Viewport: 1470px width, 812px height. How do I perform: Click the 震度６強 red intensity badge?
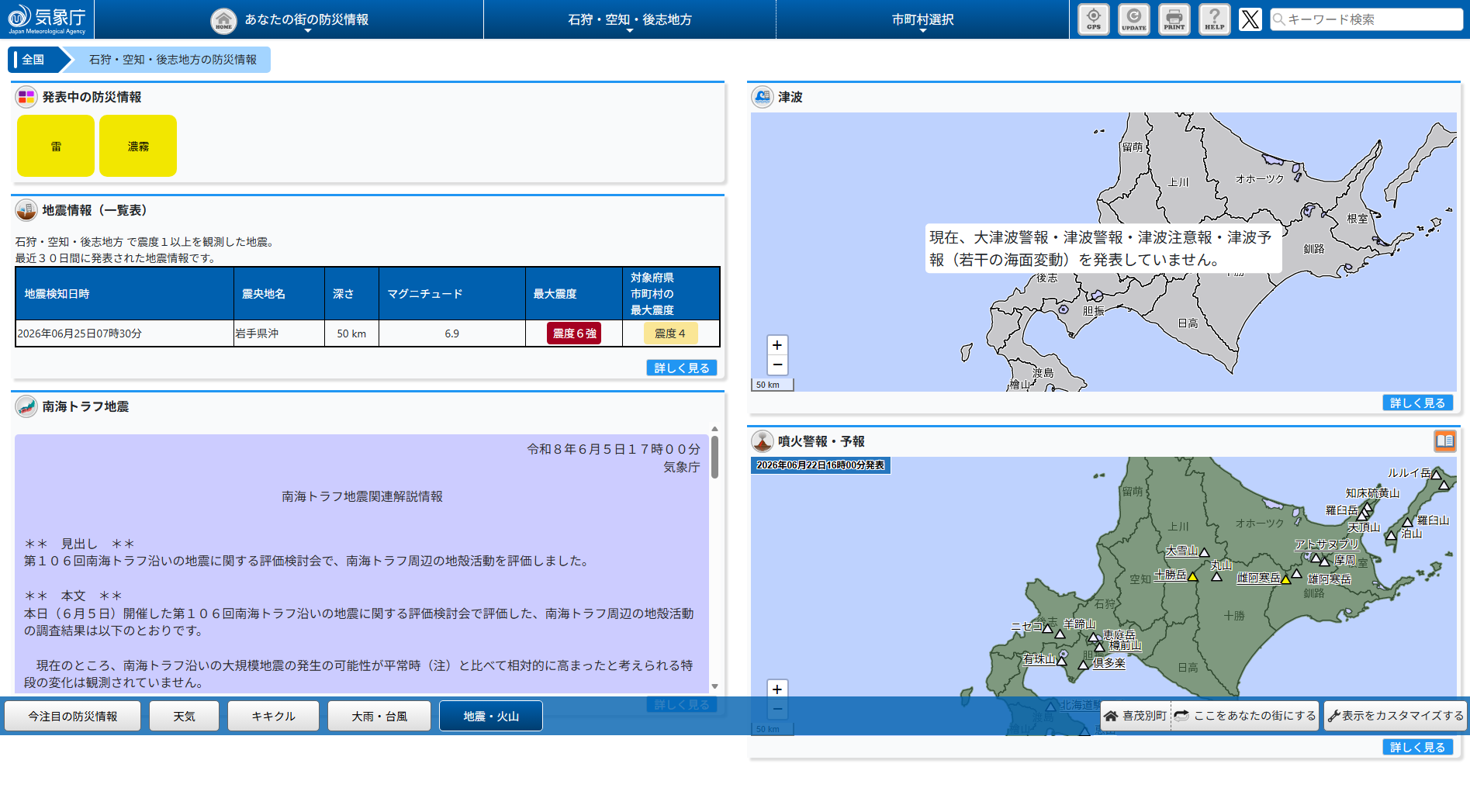[574, 333]
